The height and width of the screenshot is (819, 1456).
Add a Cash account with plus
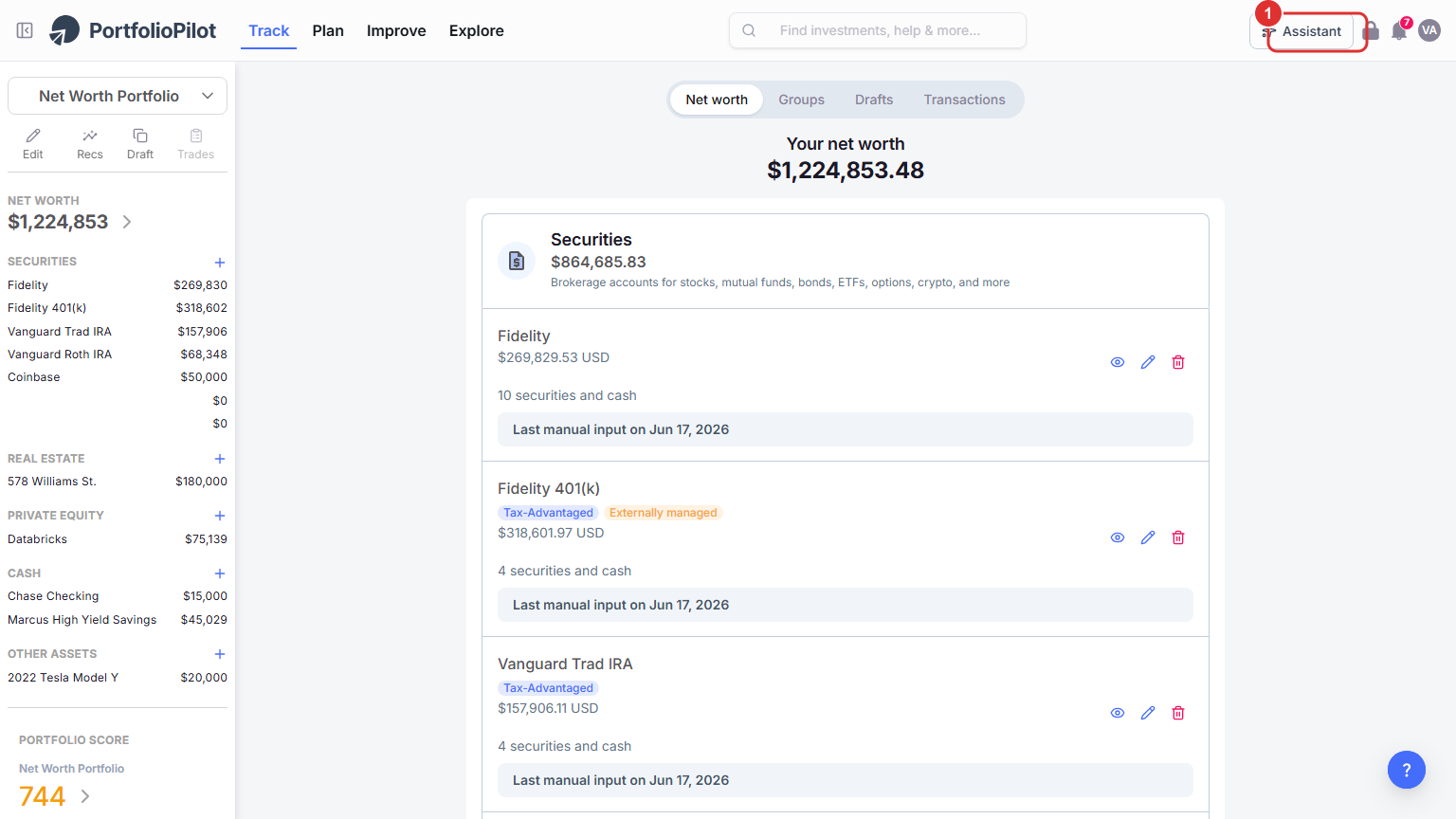click(220, 573)
